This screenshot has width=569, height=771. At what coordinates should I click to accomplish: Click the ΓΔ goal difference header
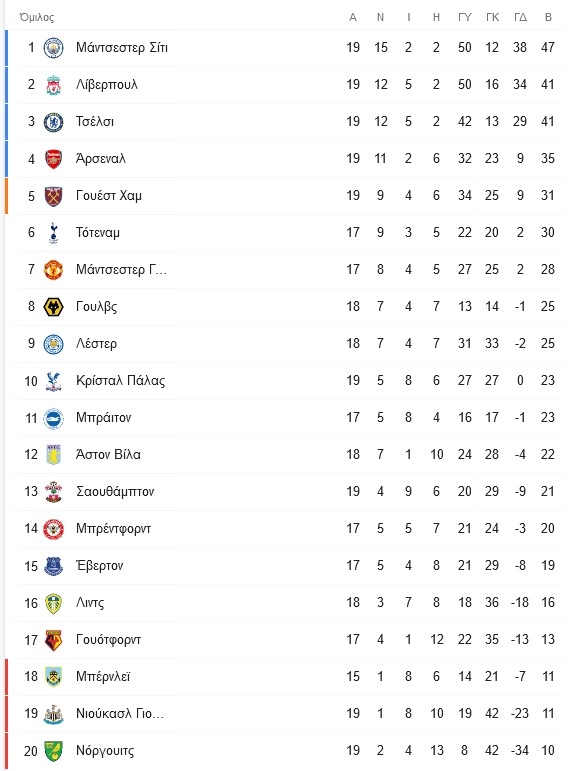[520, 17]
